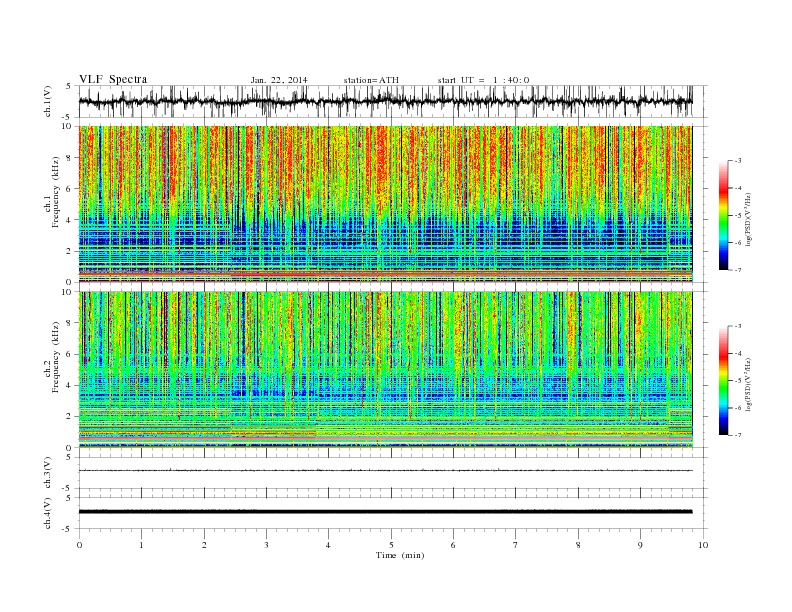The width and height of the screenshot is (792, 612).
Task: Click the thick ch.4(V) waveform trace
Action: point(385,512)
